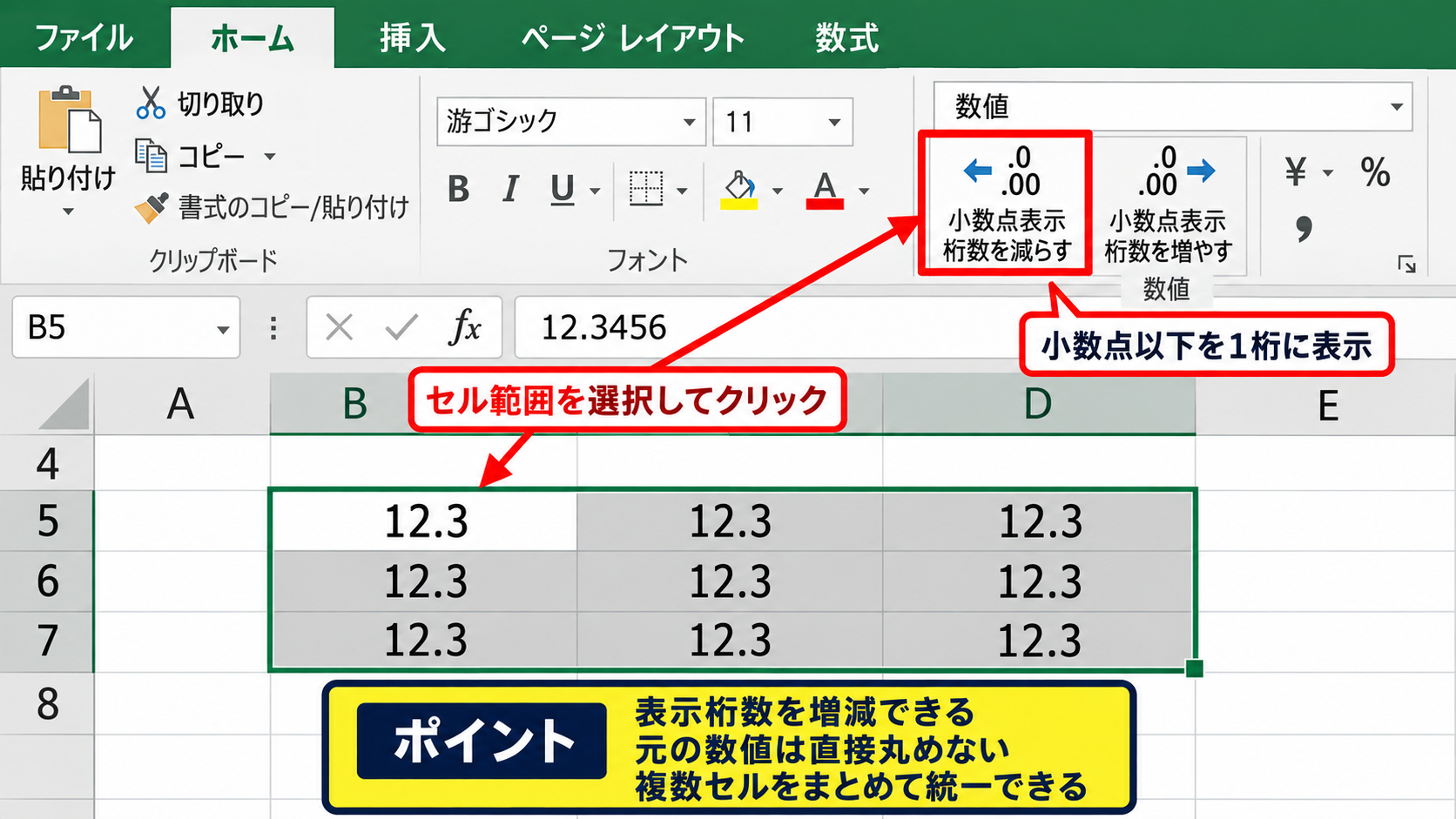Click the Name Box showing B5
This screenshot has width=1456, height=819.
(x=125, y=327)
